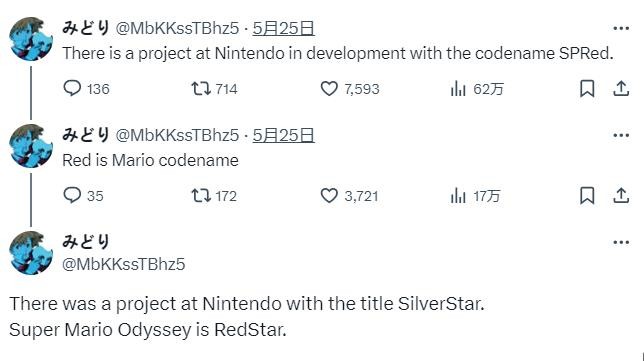Open 5月25日 date link on second tweet
This screenshot has height=361, width=644.
tap(283, 135)
